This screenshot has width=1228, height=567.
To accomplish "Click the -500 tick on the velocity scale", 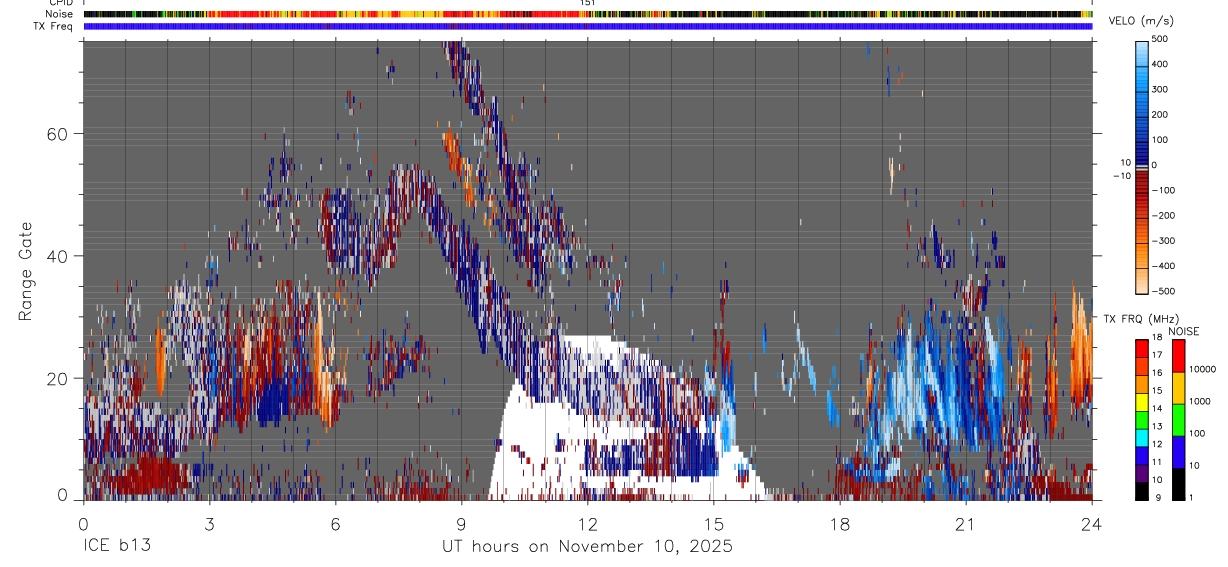I will click(1165, 292).
